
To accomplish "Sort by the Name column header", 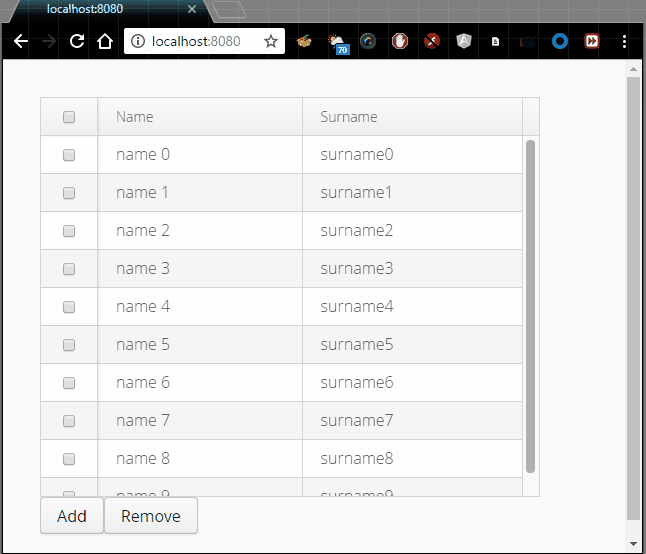I will pyautogui.click(x=200, y=117).
